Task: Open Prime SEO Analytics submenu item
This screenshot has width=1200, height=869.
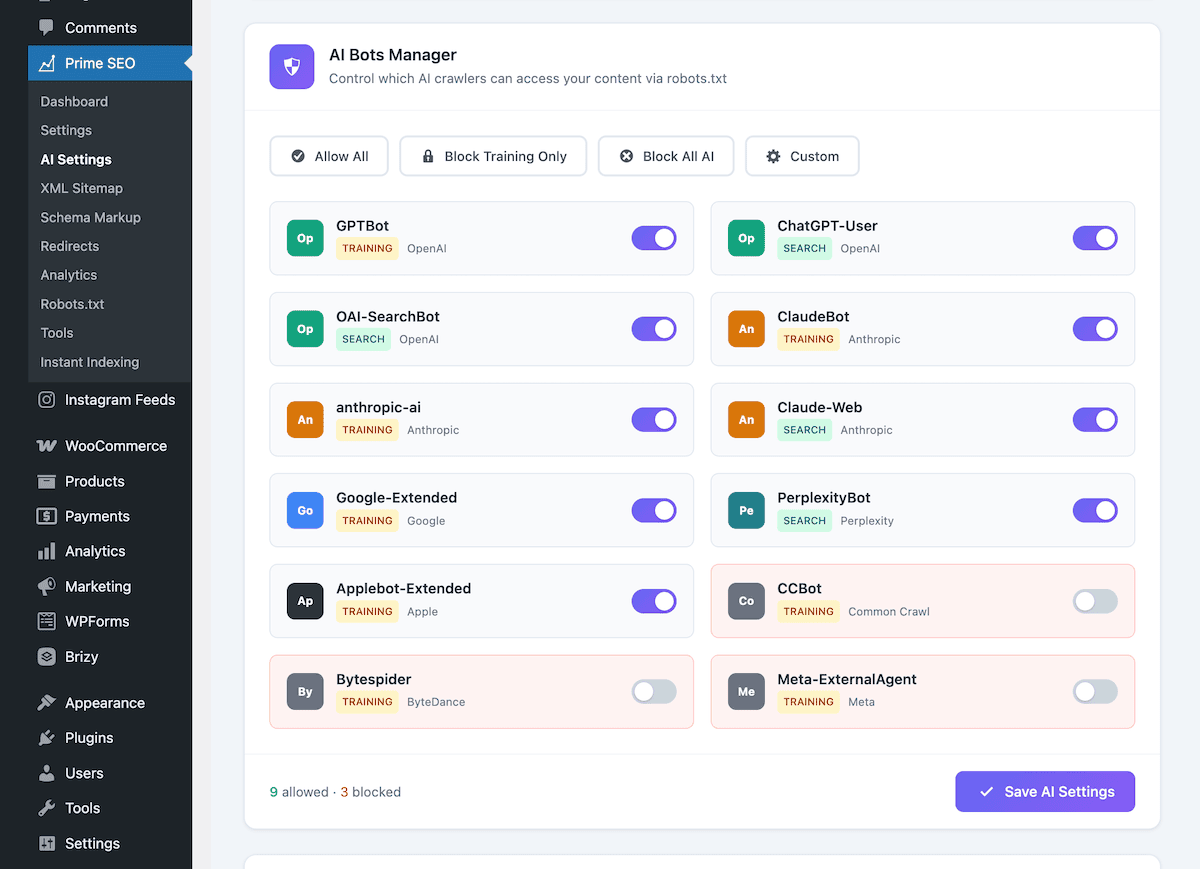Action: (x=69, y=276)
